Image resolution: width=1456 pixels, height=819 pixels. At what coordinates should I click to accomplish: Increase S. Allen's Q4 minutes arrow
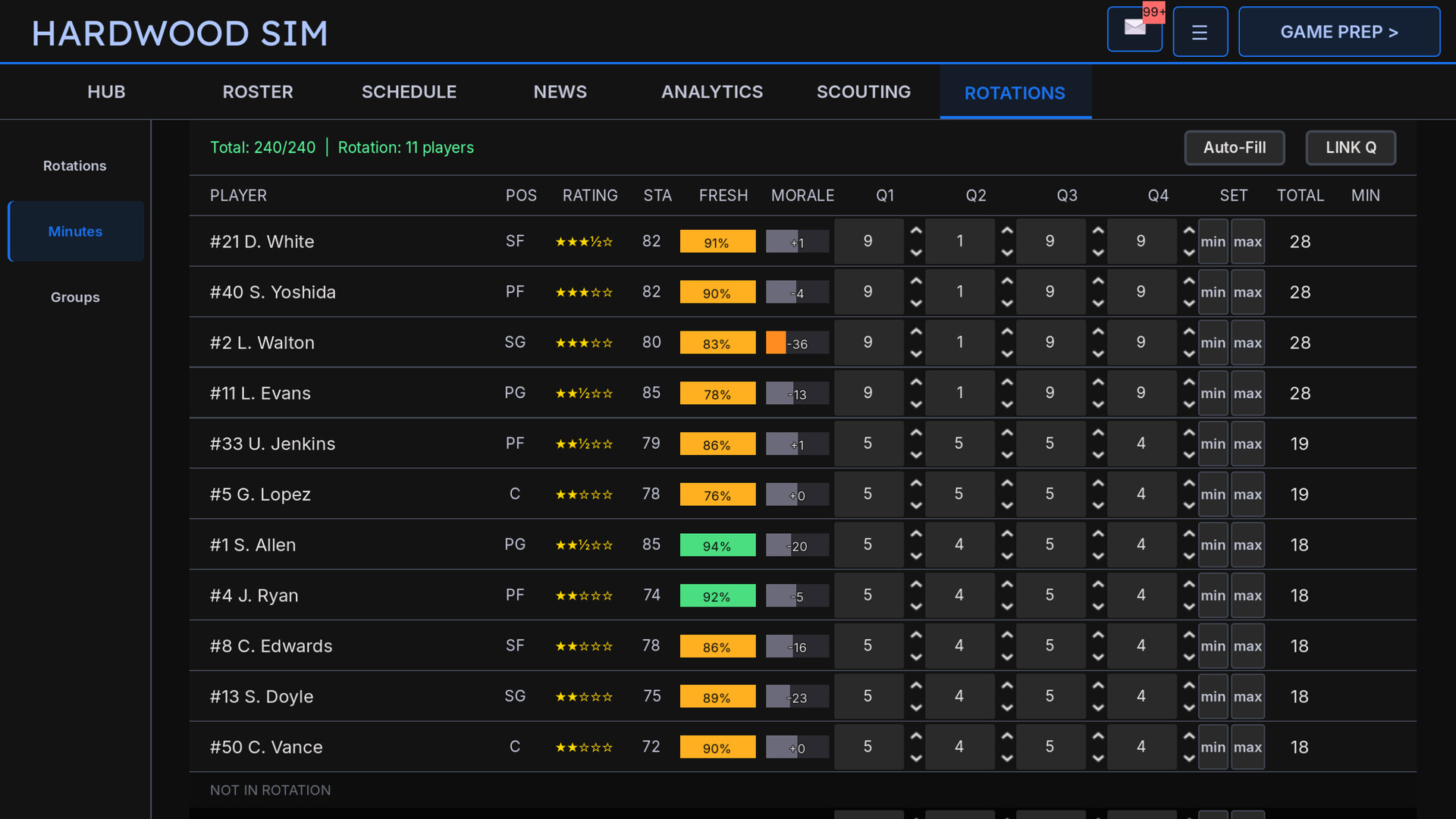tap(1189, 534)
